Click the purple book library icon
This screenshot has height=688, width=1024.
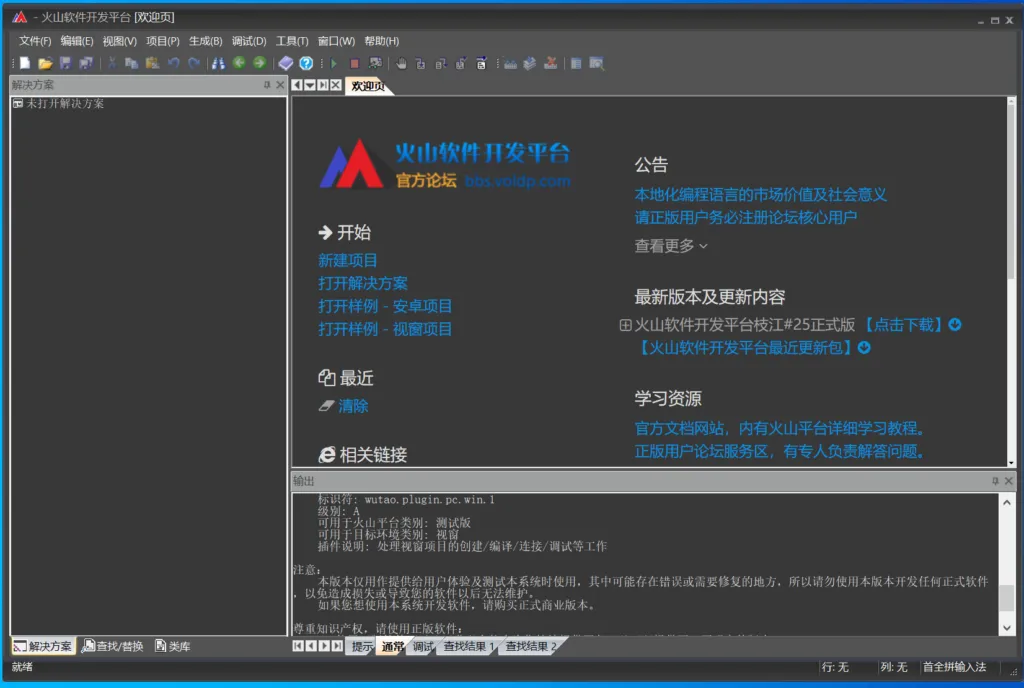285,63
